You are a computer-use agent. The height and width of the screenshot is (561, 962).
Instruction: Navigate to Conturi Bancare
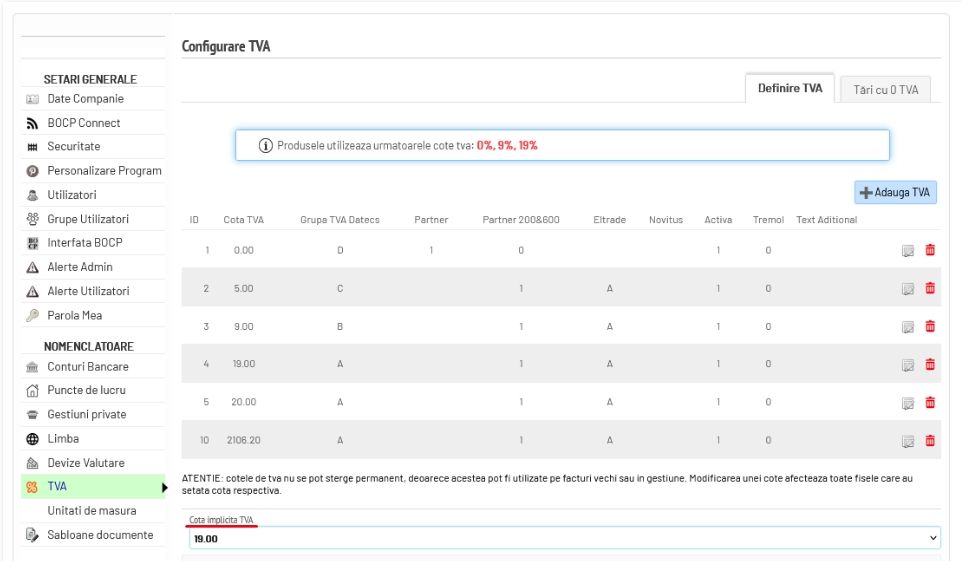(x=87, y=367)
